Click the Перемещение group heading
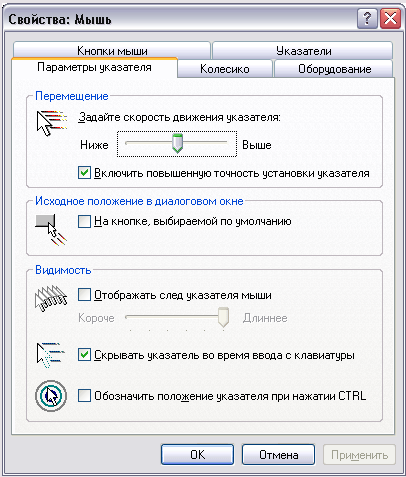 click(72, 96)
